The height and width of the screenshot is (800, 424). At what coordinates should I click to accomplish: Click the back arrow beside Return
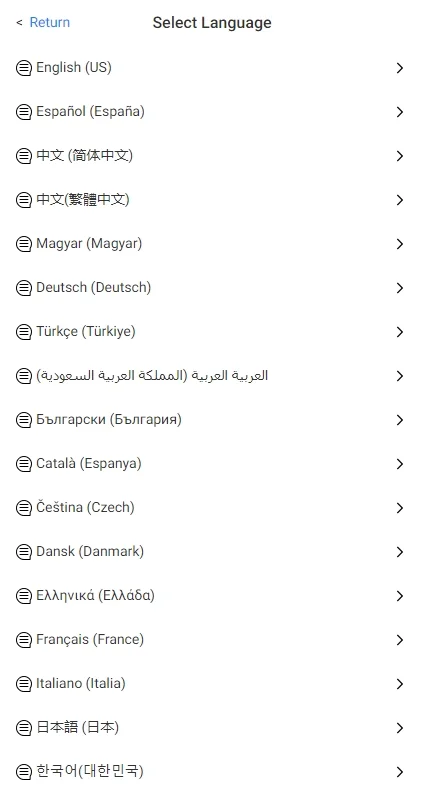tap(19, 22)
